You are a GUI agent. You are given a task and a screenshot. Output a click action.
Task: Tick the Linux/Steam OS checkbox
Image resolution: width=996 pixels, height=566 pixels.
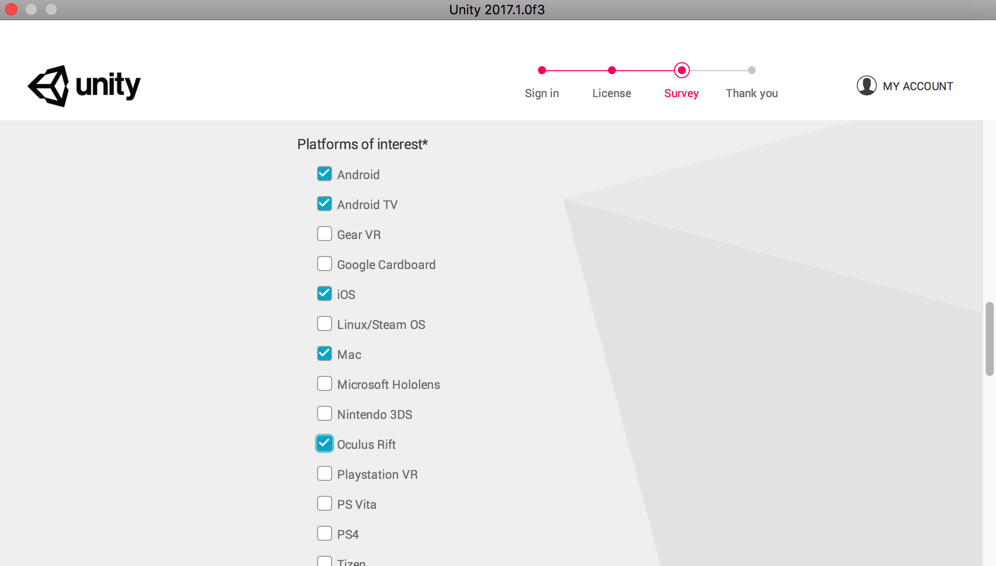(x=324, y=323)
